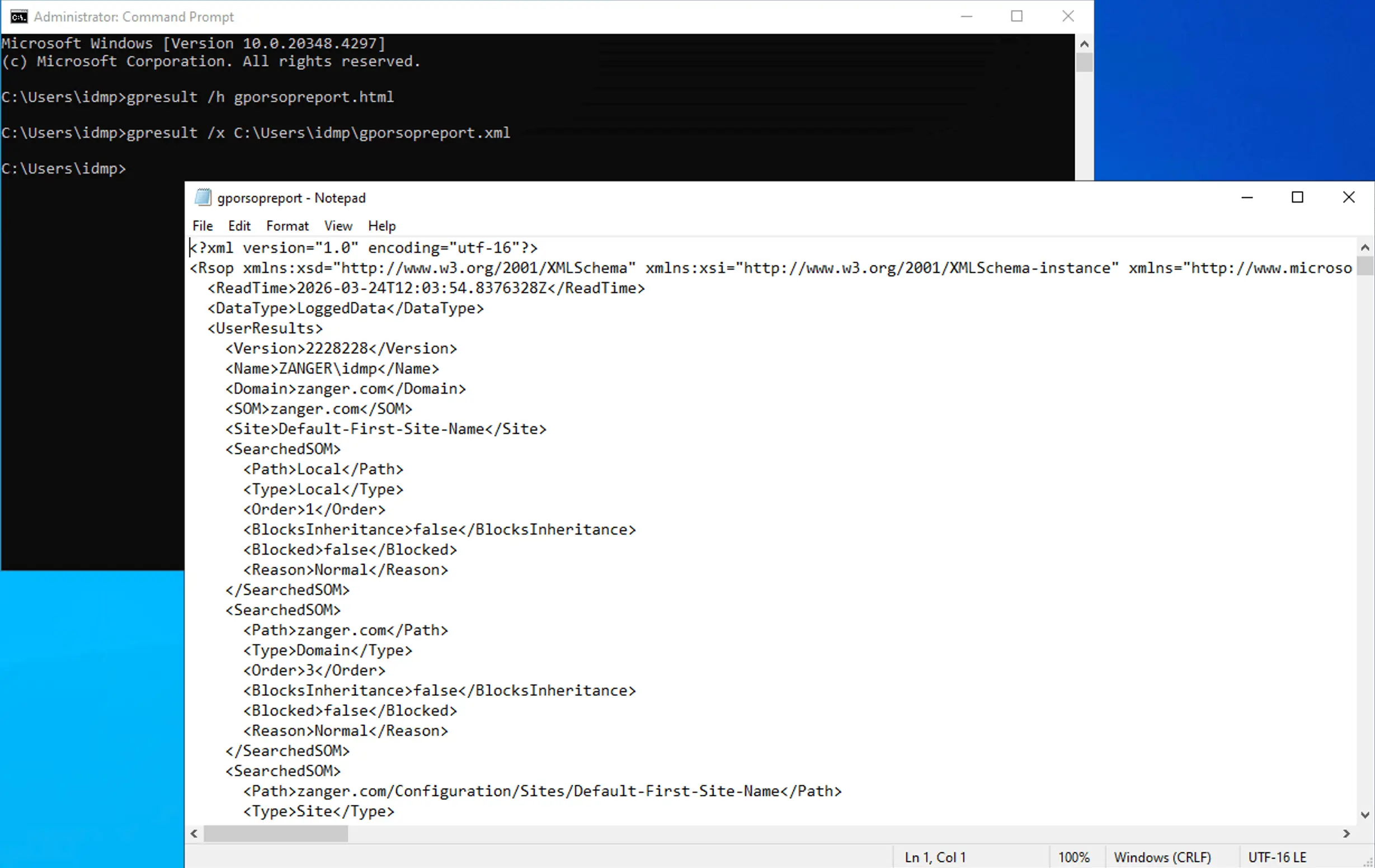Open the View menu in Notepad
Viewport: 1375px width, 868px height.
337,225
